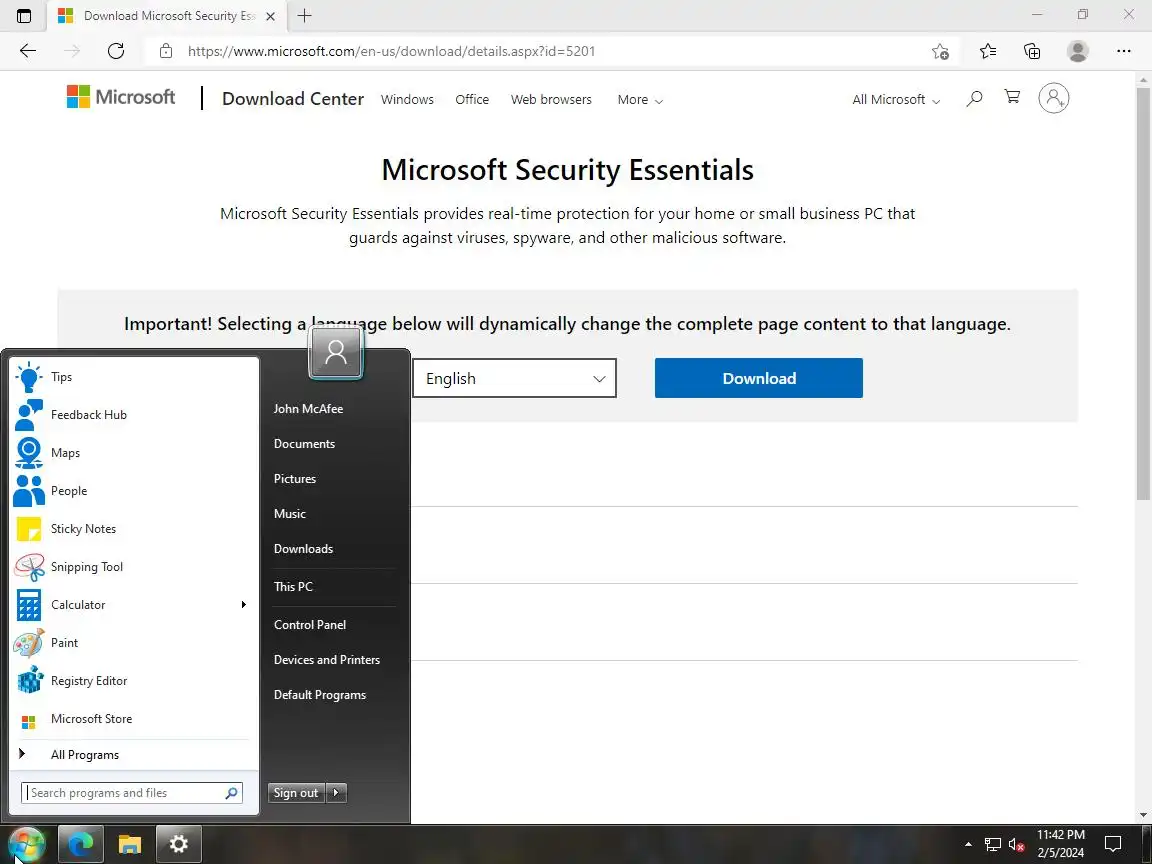Close the Download Microsoft Security tab
The height and width of the screenshot is (864, 1152).
(270, 15)
